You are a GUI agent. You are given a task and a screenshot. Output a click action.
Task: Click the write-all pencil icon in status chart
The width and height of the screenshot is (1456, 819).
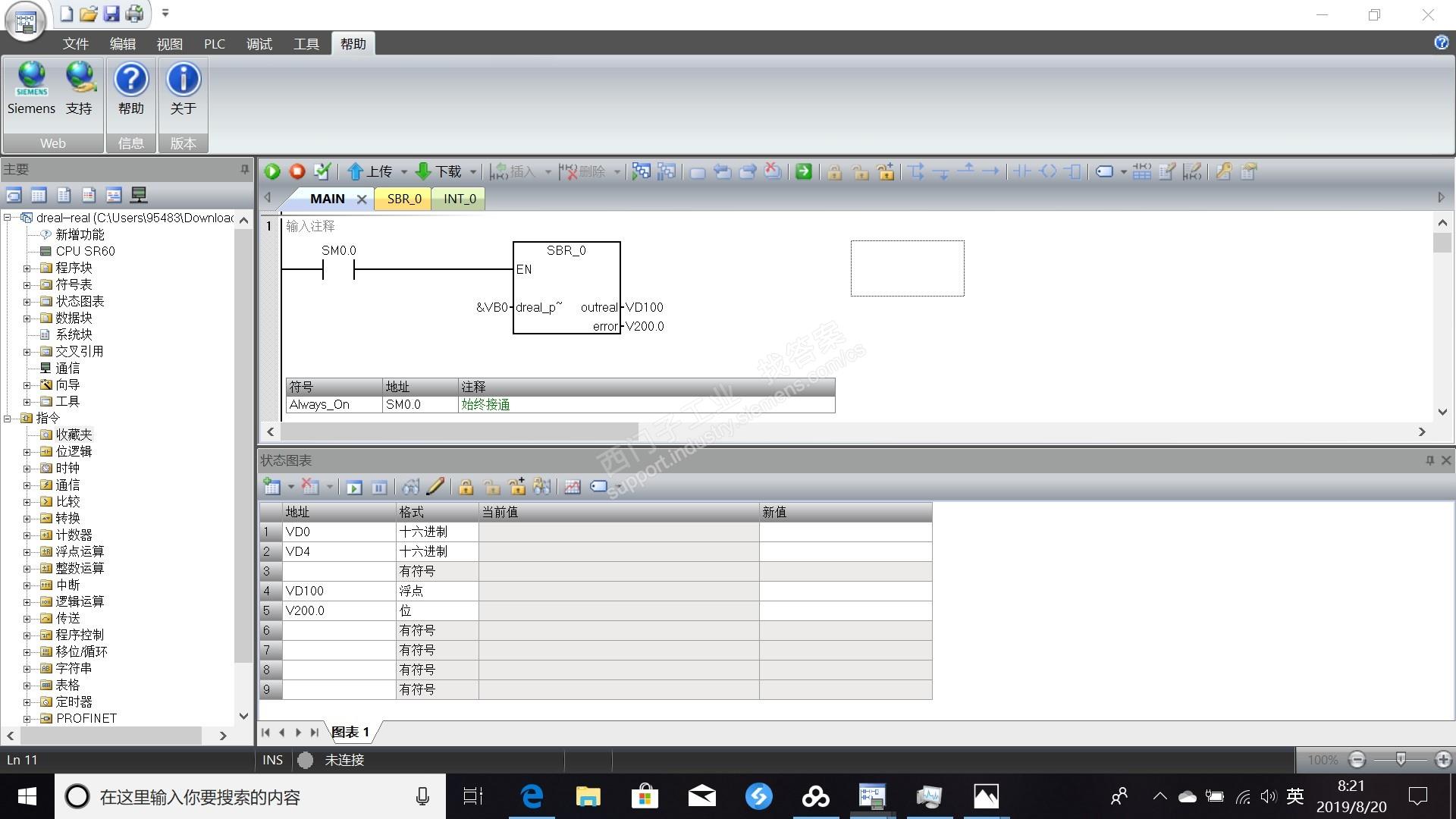point(435,487)
